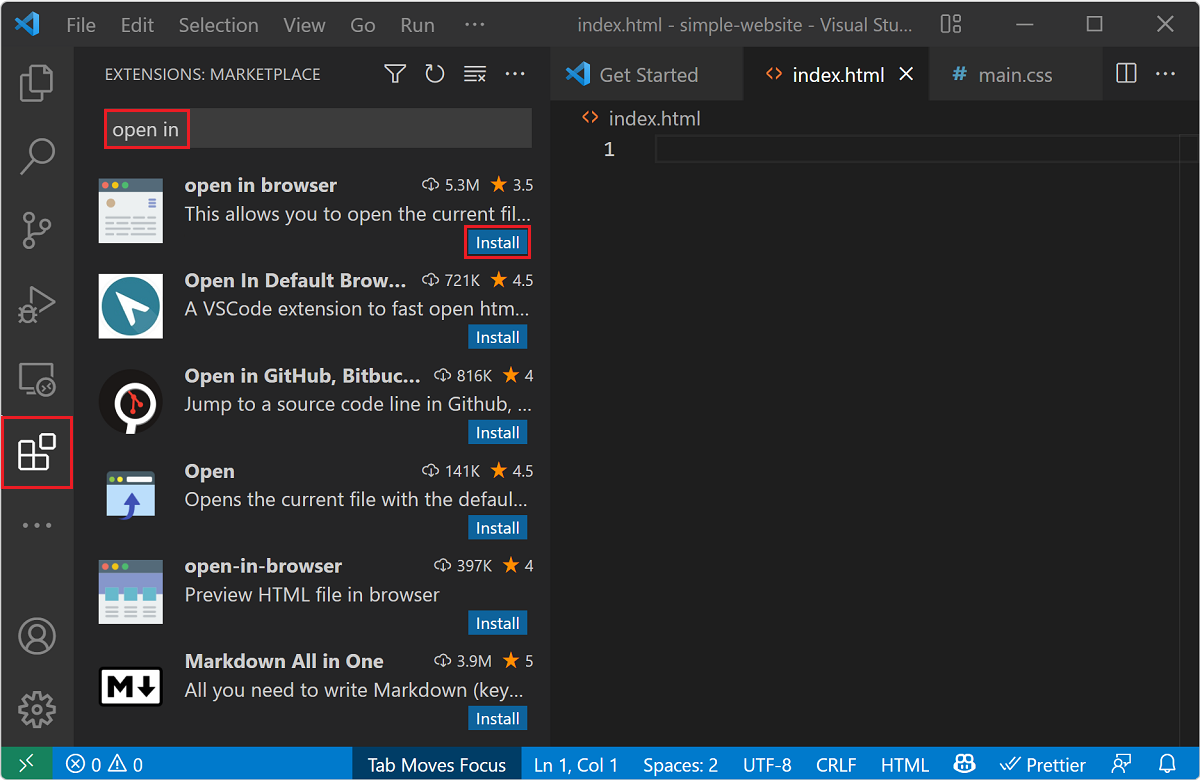Open the Explorer view in activity bar
The image size is (1200, 780).
pyautogui.click(x=37, y=83)
